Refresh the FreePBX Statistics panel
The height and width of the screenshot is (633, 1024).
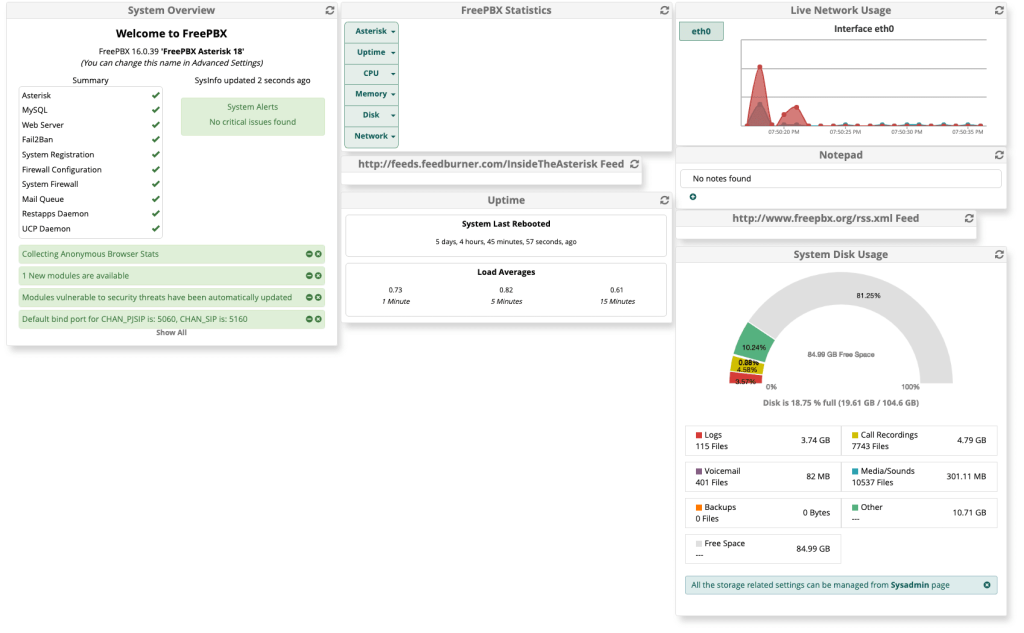pos(664,10)
